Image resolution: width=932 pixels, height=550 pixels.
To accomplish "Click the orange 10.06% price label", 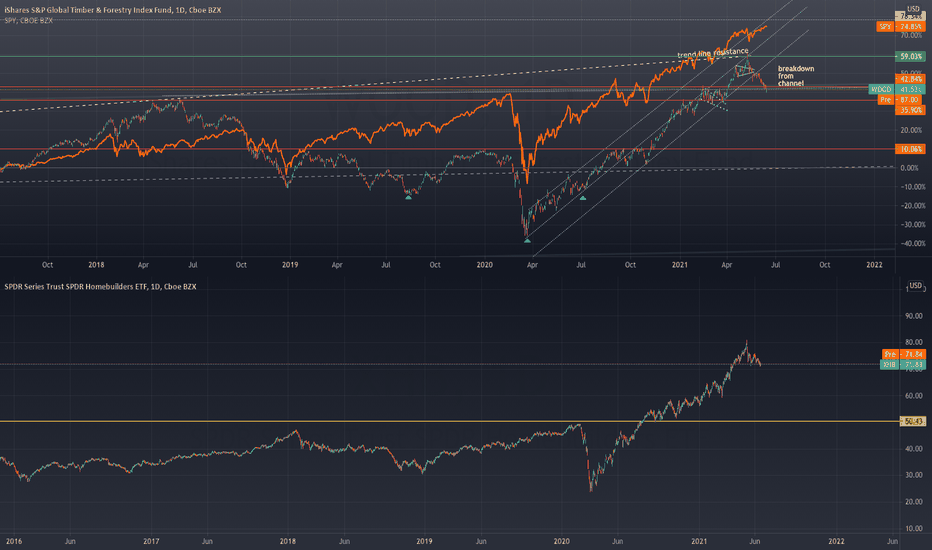I will [911, 149].
